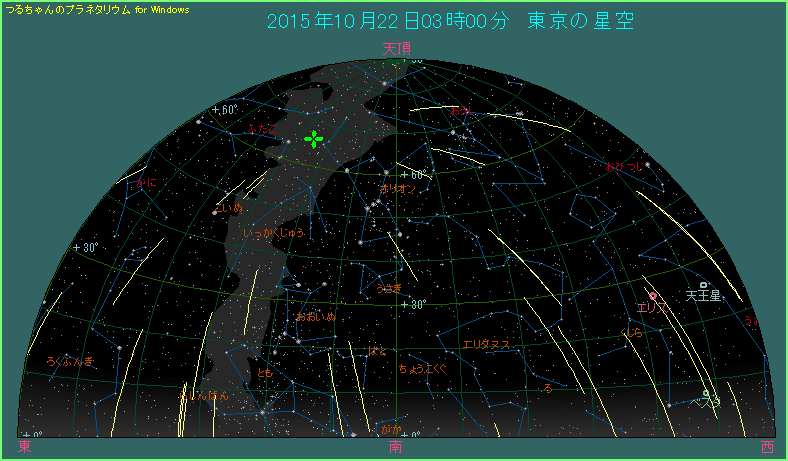
Task: Click the Uranus (天王星) planet symbol
Action: coord(703,285)
